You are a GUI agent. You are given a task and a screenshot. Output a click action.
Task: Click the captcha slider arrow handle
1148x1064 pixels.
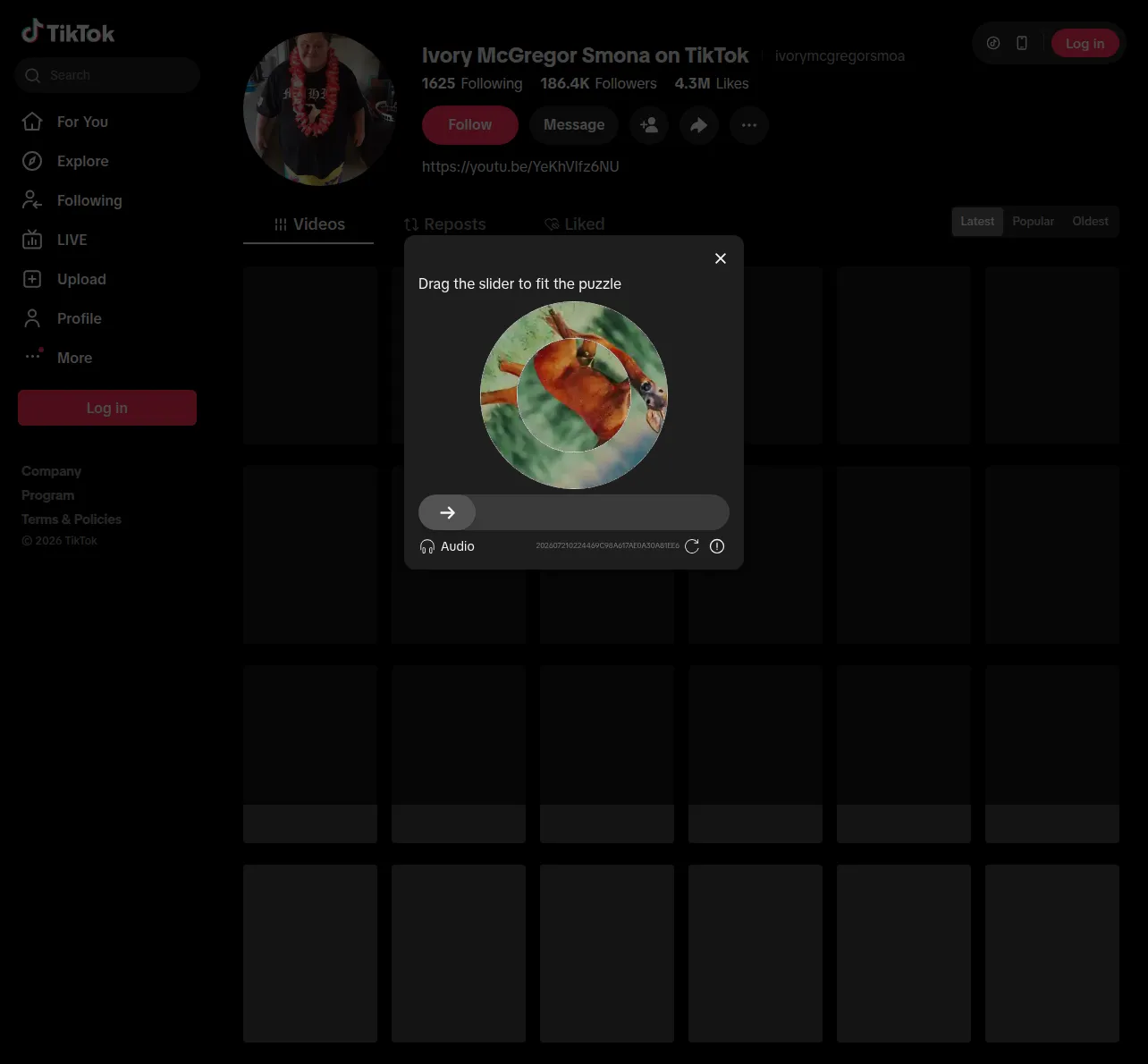[x=447, y=512]
